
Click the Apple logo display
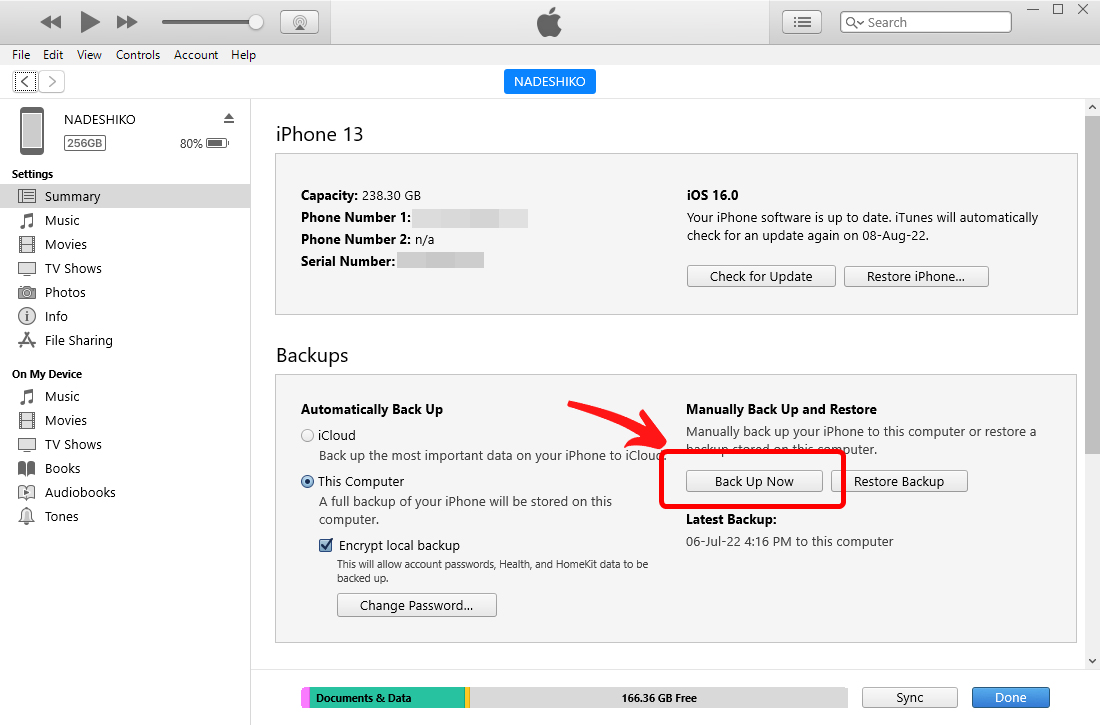click(x=549, y=22)
